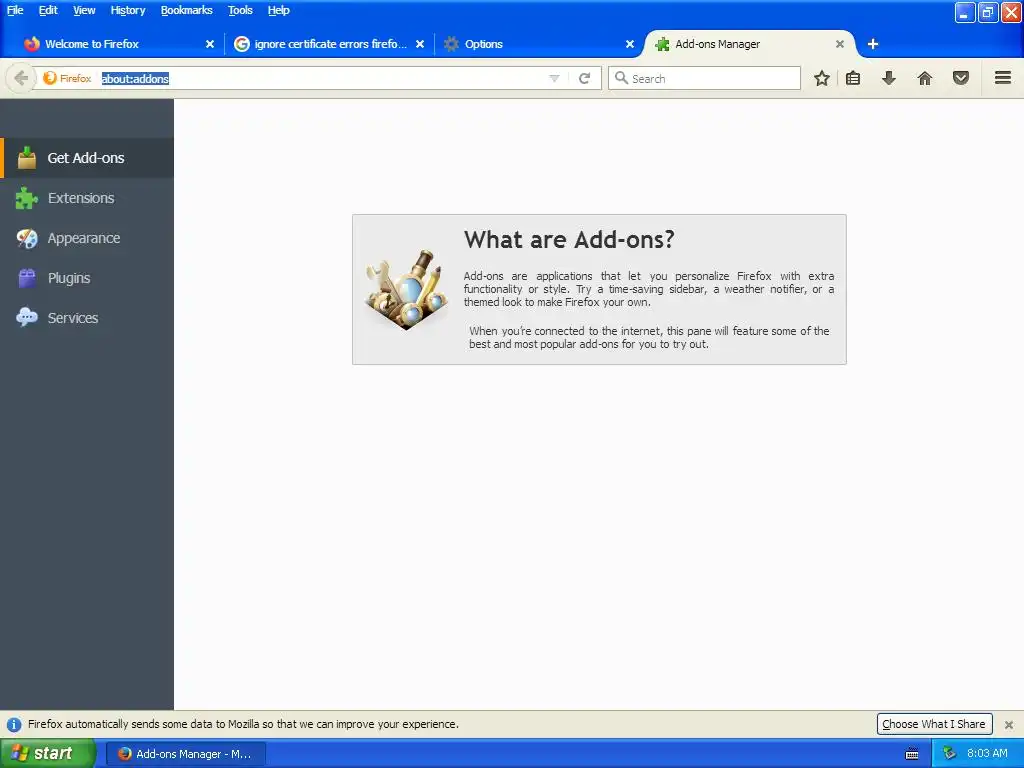Click the system tray network icon

pos(949,754)
